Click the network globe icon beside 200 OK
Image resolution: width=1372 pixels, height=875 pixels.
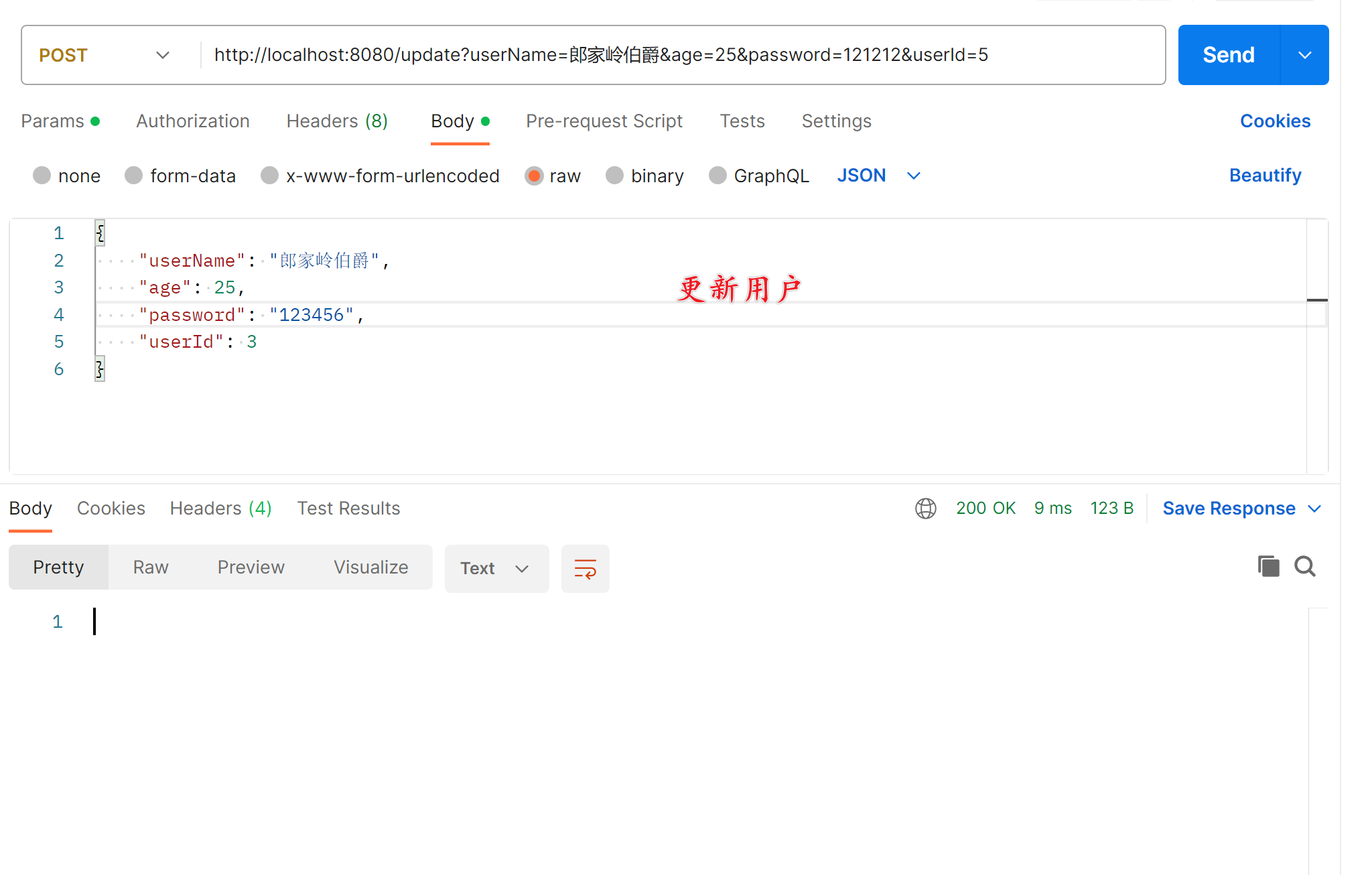(925, 509)
